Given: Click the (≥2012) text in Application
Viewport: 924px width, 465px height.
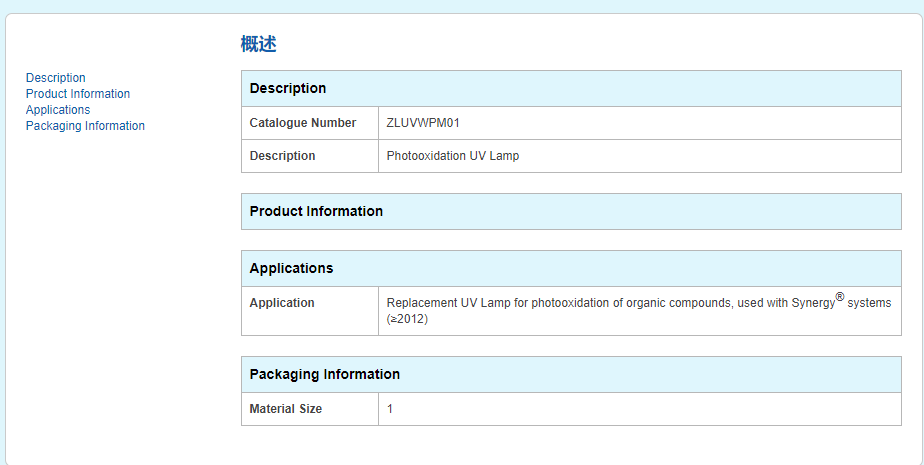Looking at the screenshot, I should pyautogui.click(x=407, y=319).
